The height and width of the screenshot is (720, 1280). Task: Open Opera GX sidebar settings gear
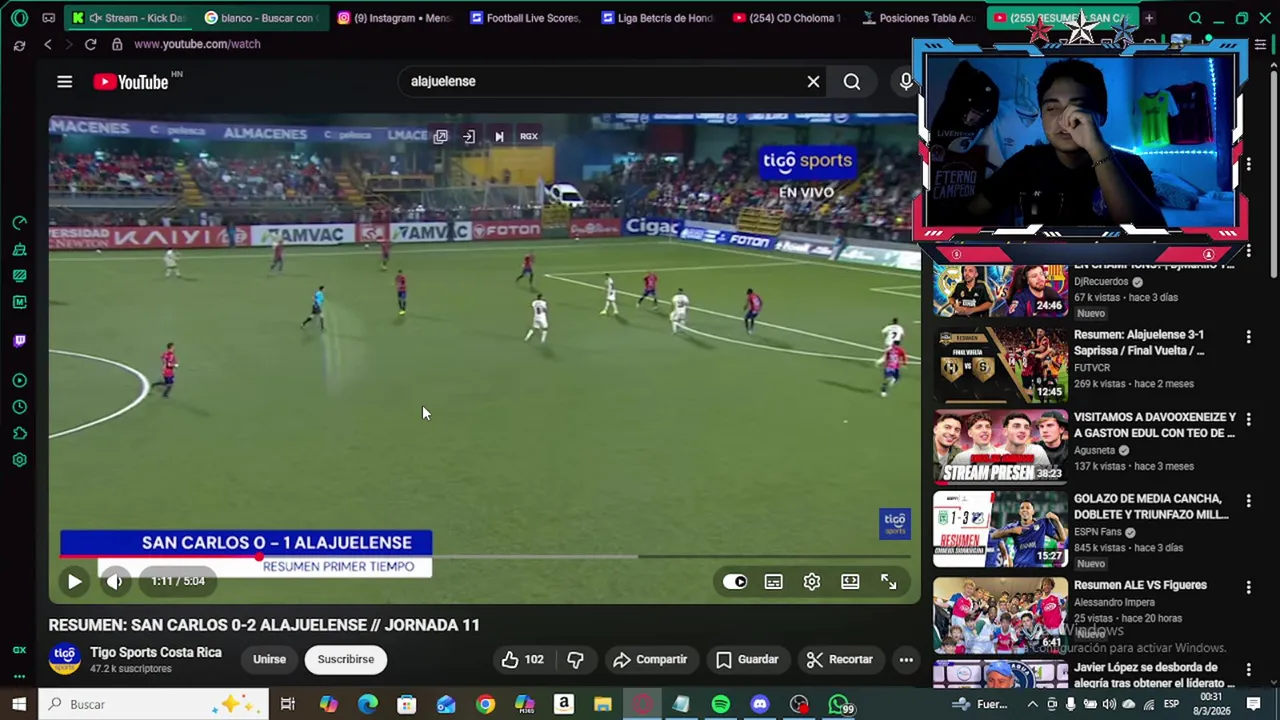[x=20, y=460]
